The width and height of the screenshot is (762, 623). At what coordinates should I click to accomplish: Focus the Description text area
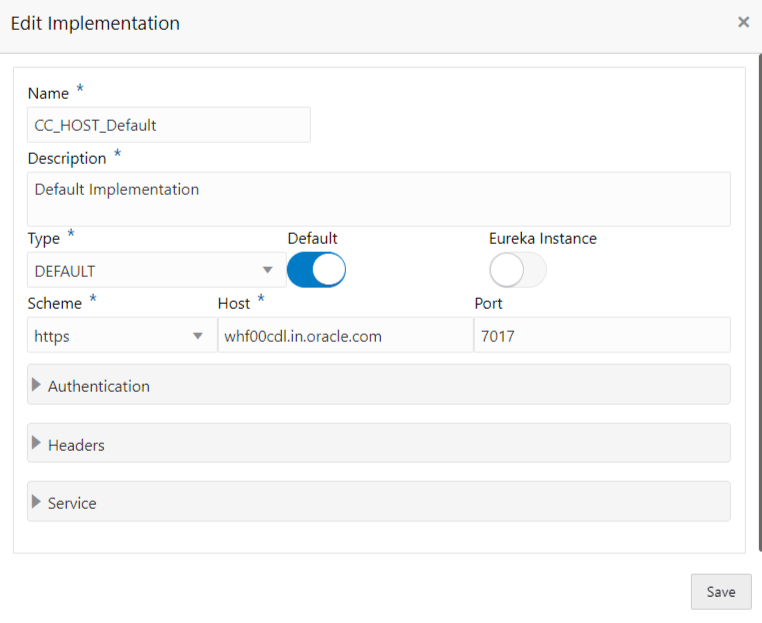[378, 198]
